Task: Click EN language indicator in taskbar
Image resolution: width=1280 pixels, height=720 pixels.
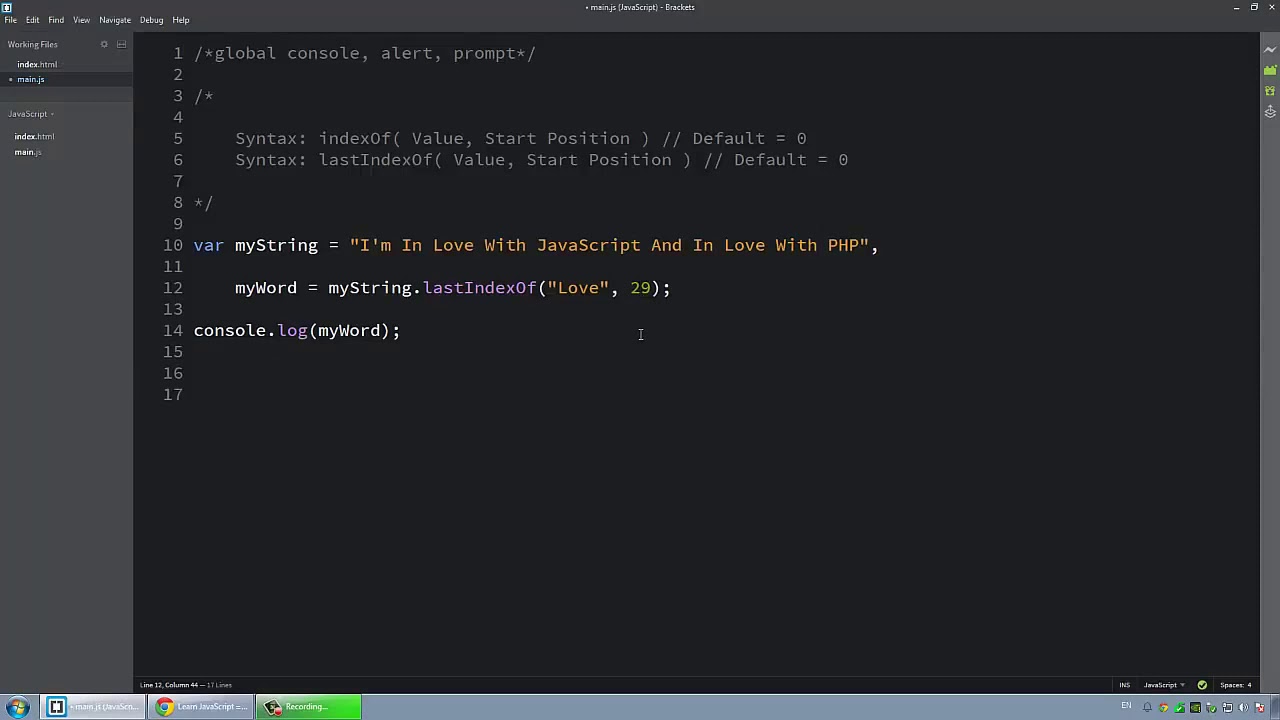Action: 1126,706
